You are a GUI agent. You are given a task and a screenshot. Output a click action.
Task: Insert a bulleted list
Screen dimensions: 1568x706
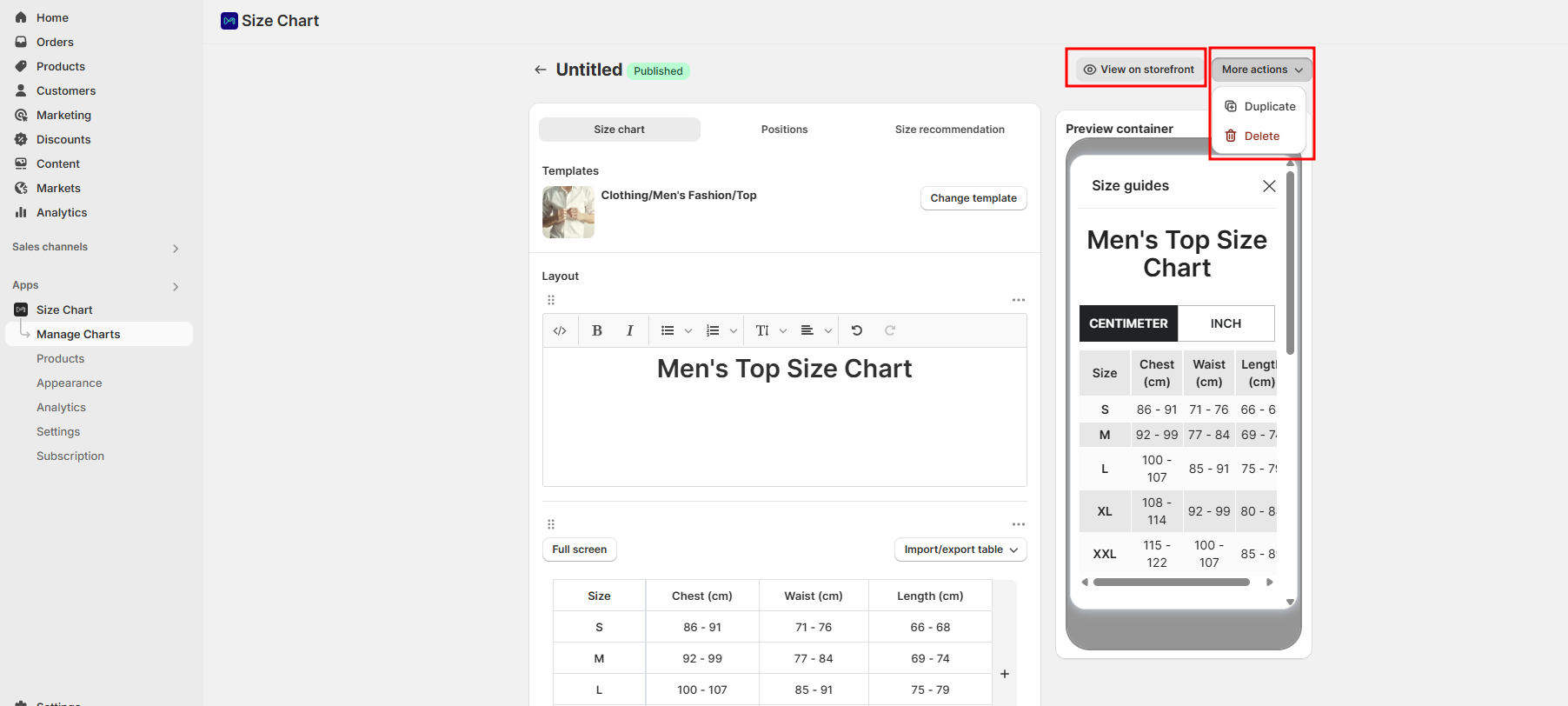[668, 330]
